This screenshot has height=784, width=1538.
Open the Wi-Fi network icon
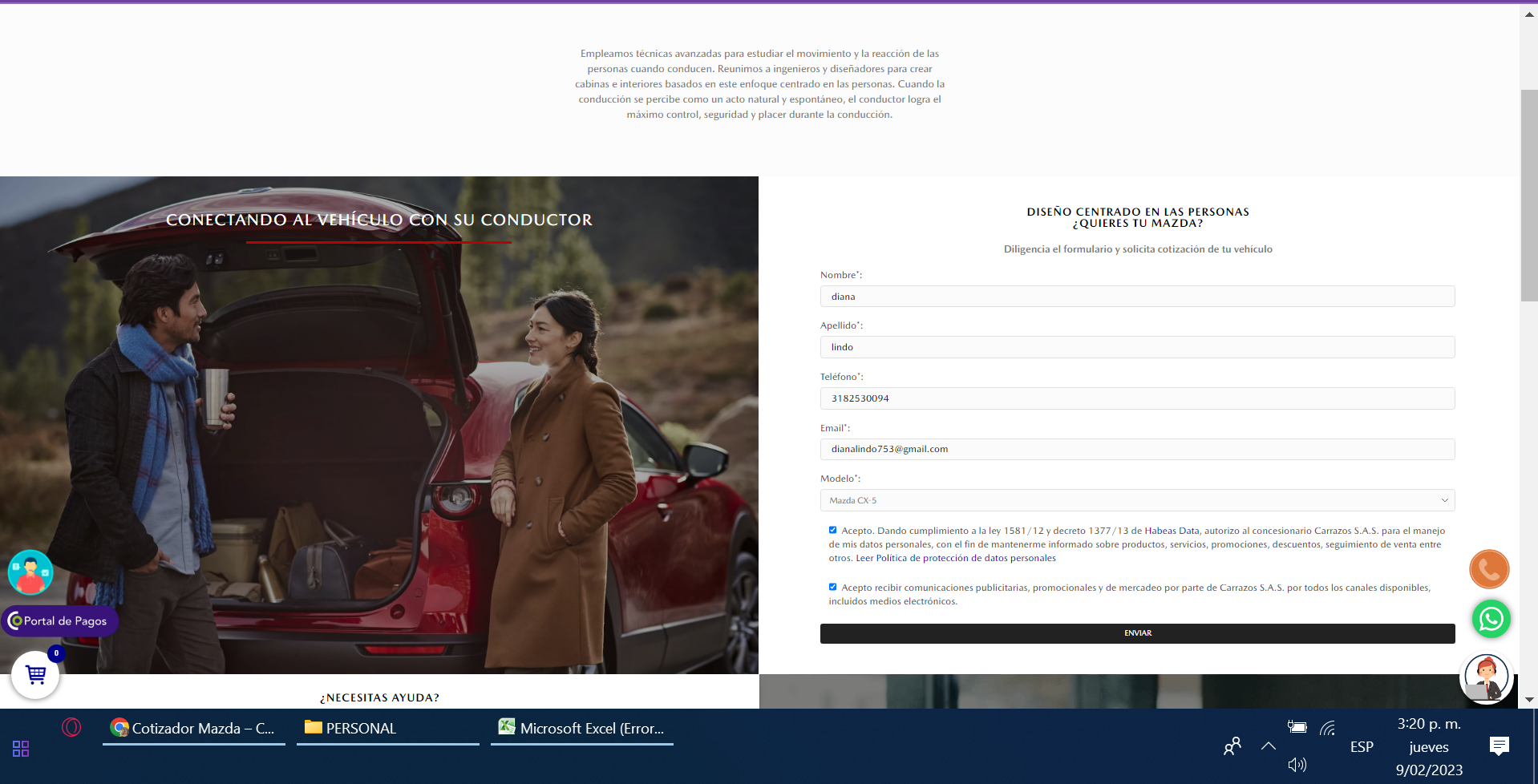point(1328,728)
